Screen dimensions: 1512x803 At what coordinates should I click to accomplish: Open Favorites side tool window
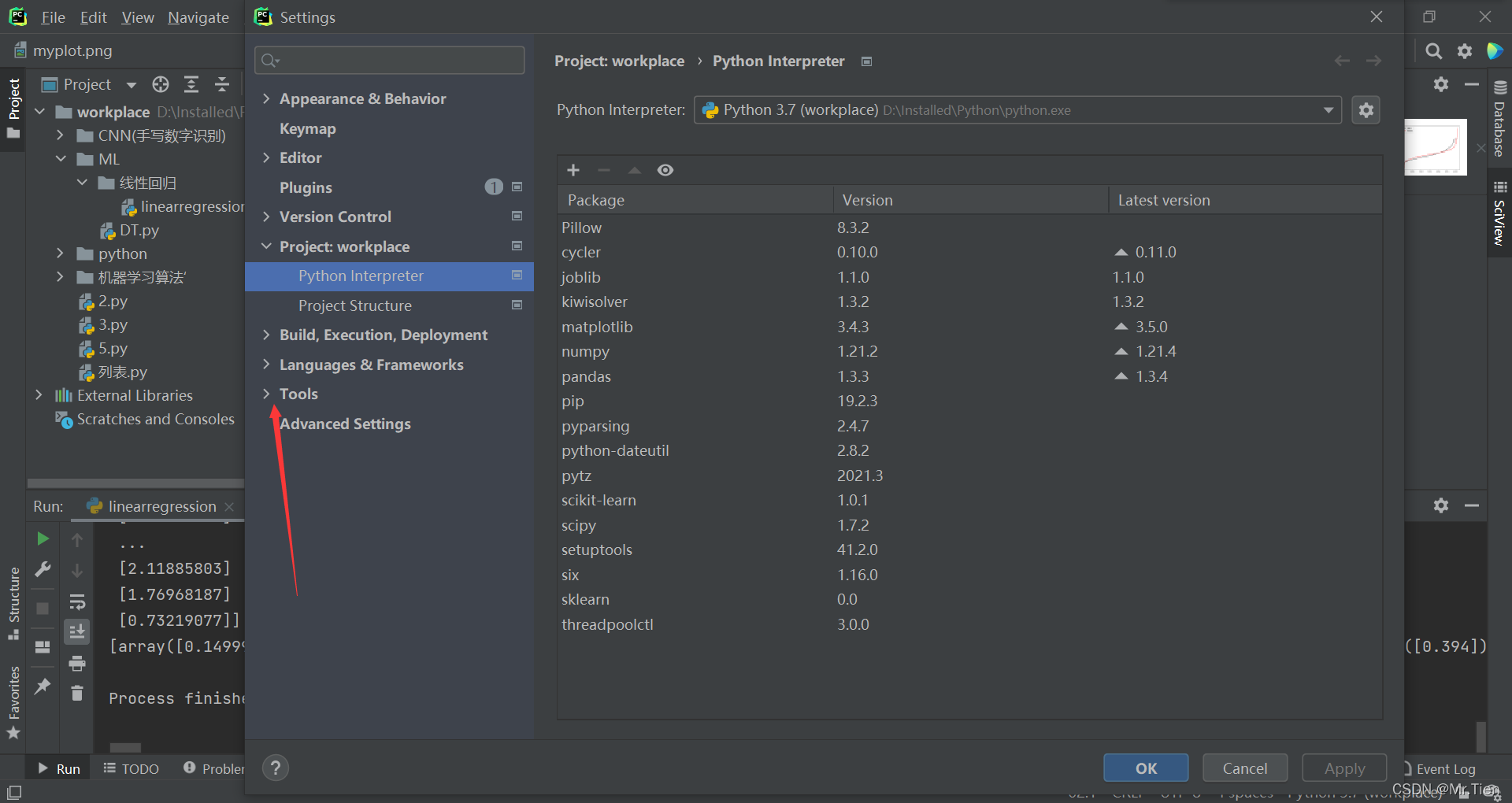click(x=13, y=703)
